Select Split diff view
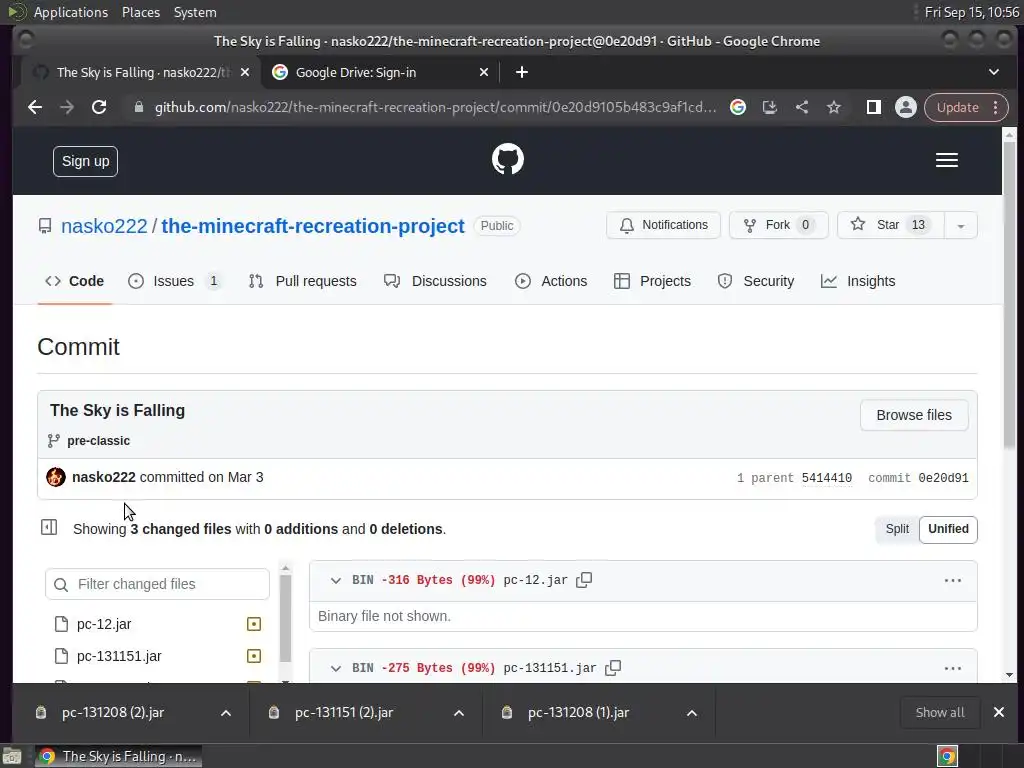The width and height of the screenshot is (1024, 768). pos(897,529)
